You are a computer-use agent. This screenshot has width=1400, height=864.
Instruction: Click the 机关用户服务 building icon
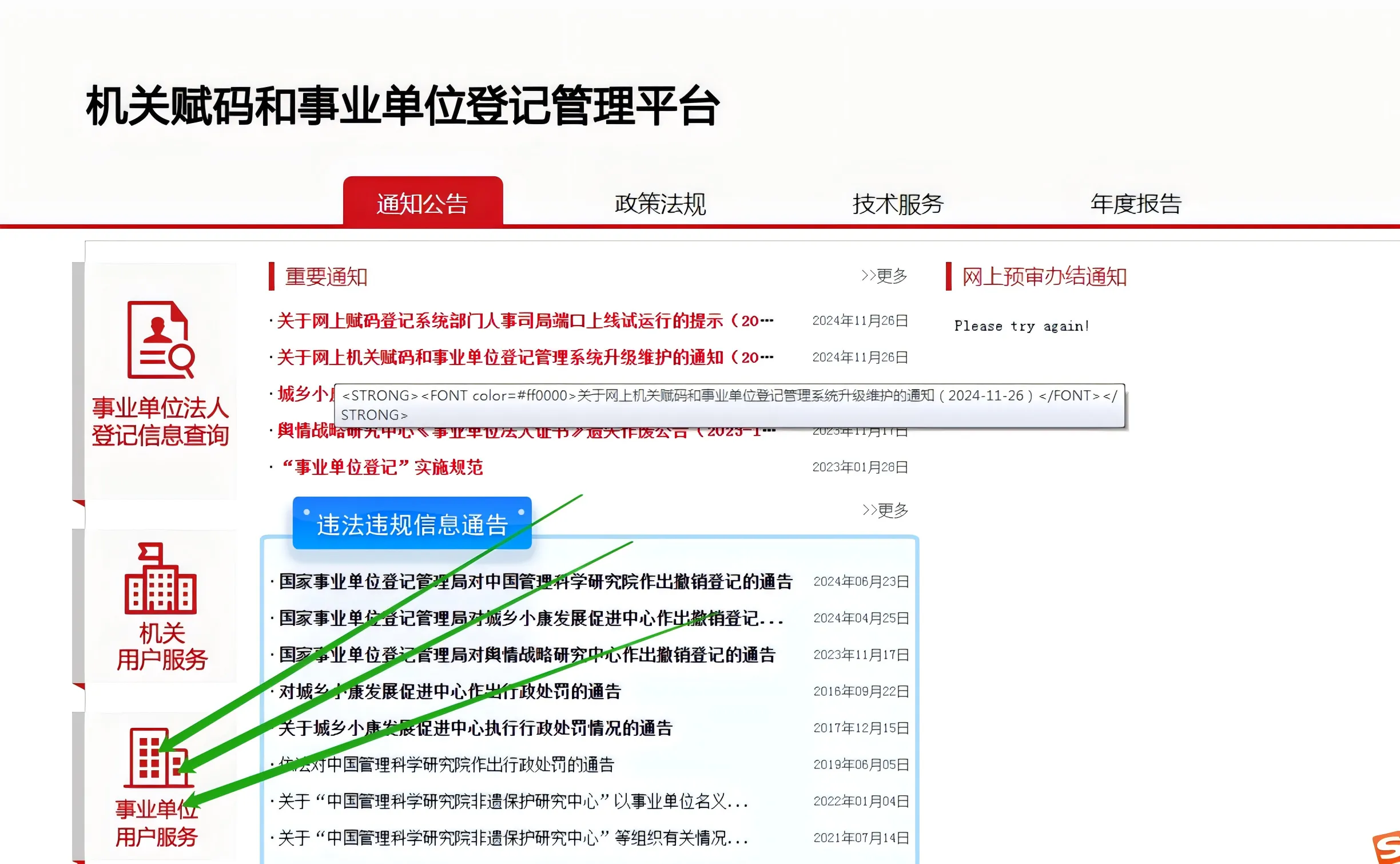160,578
